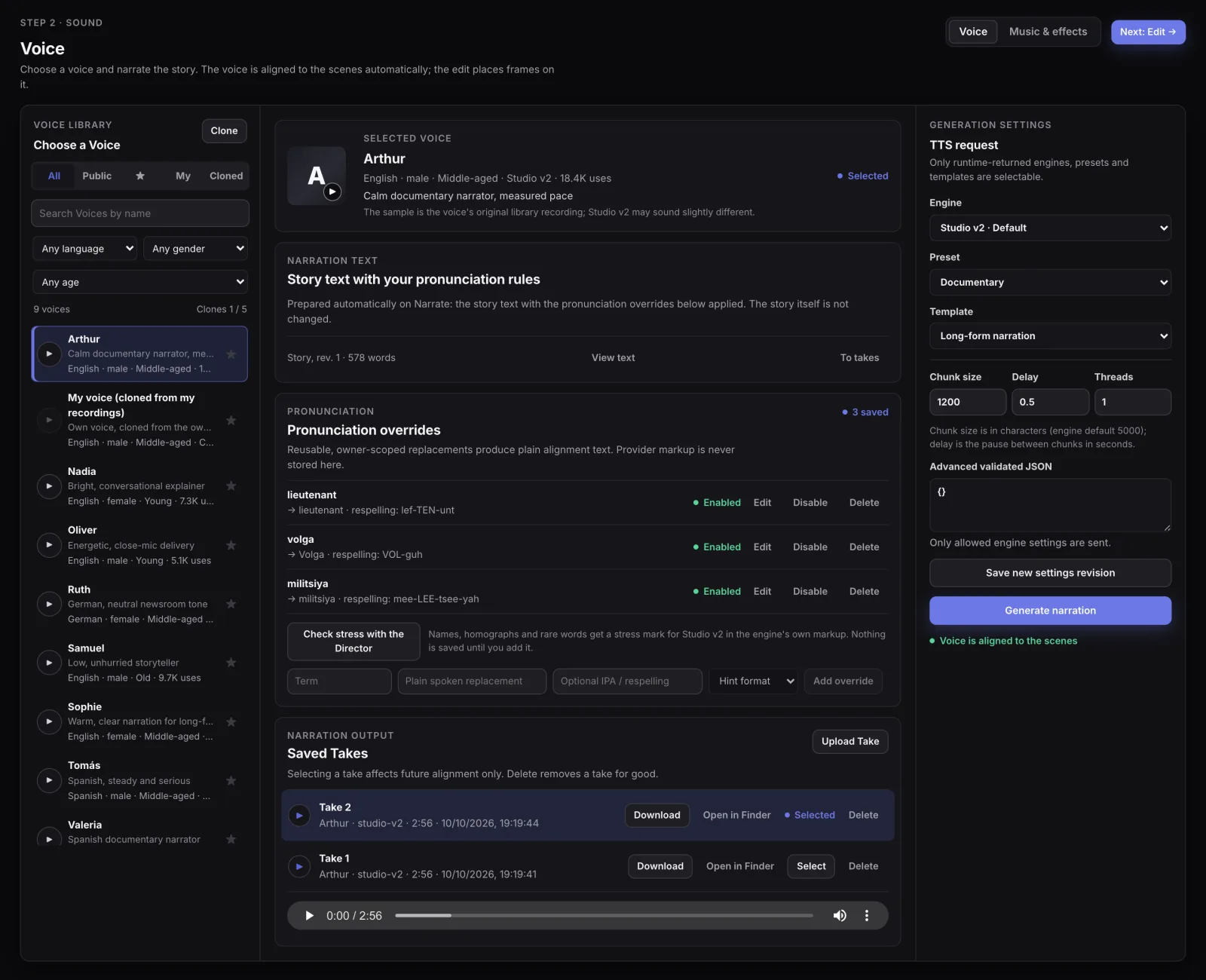Viewport: 1206px width, 980px height.
Task: Play Oliver voice sample
Action: [49, 545]
